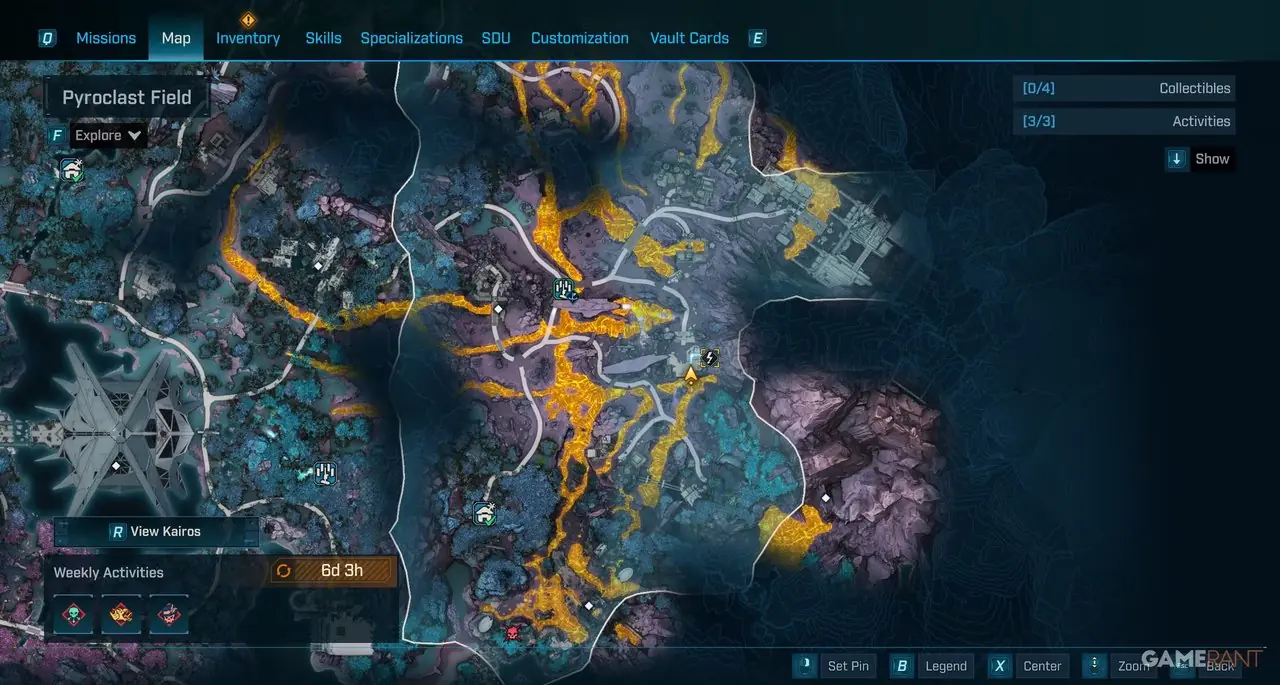Viewport: 1280px width, 685px height.
Task: Select the safehouse icon near the southern road
Action: click(x=485, y=513)
